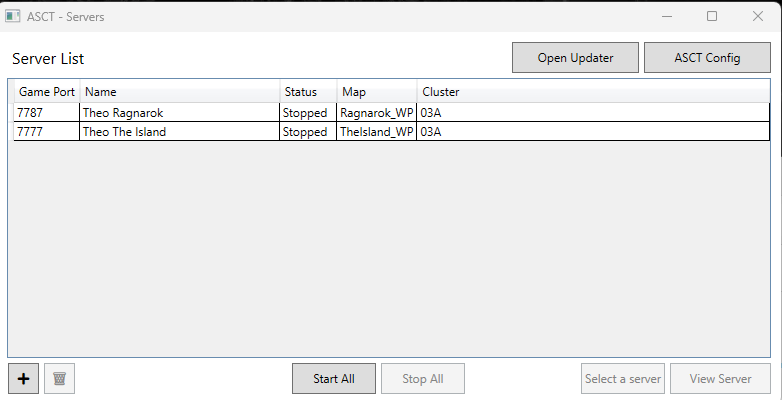Open the Updater window

coord(575,58)
